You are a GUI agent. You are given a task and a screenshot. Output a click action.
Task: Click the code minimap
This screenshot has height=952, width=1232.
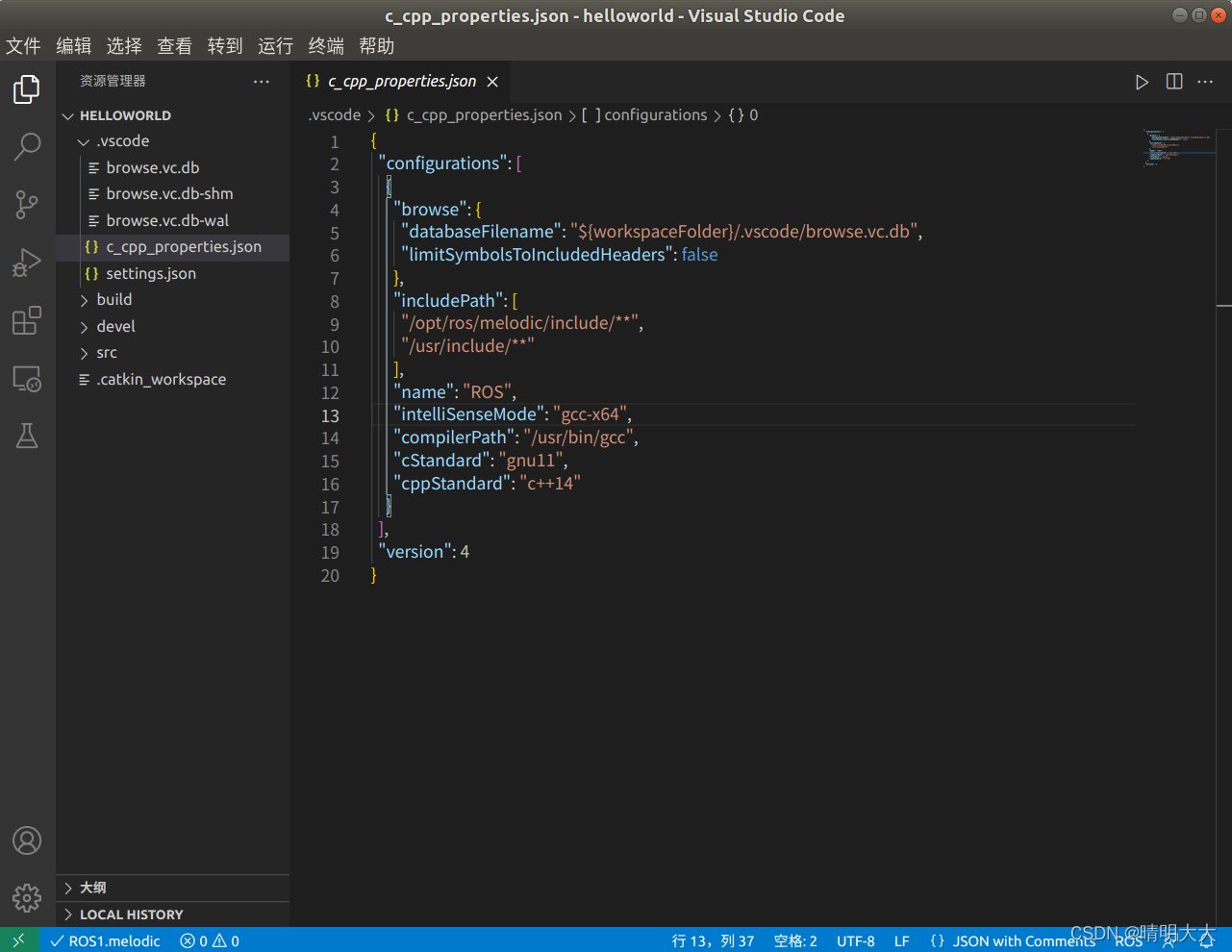(x=1177, y=147)
